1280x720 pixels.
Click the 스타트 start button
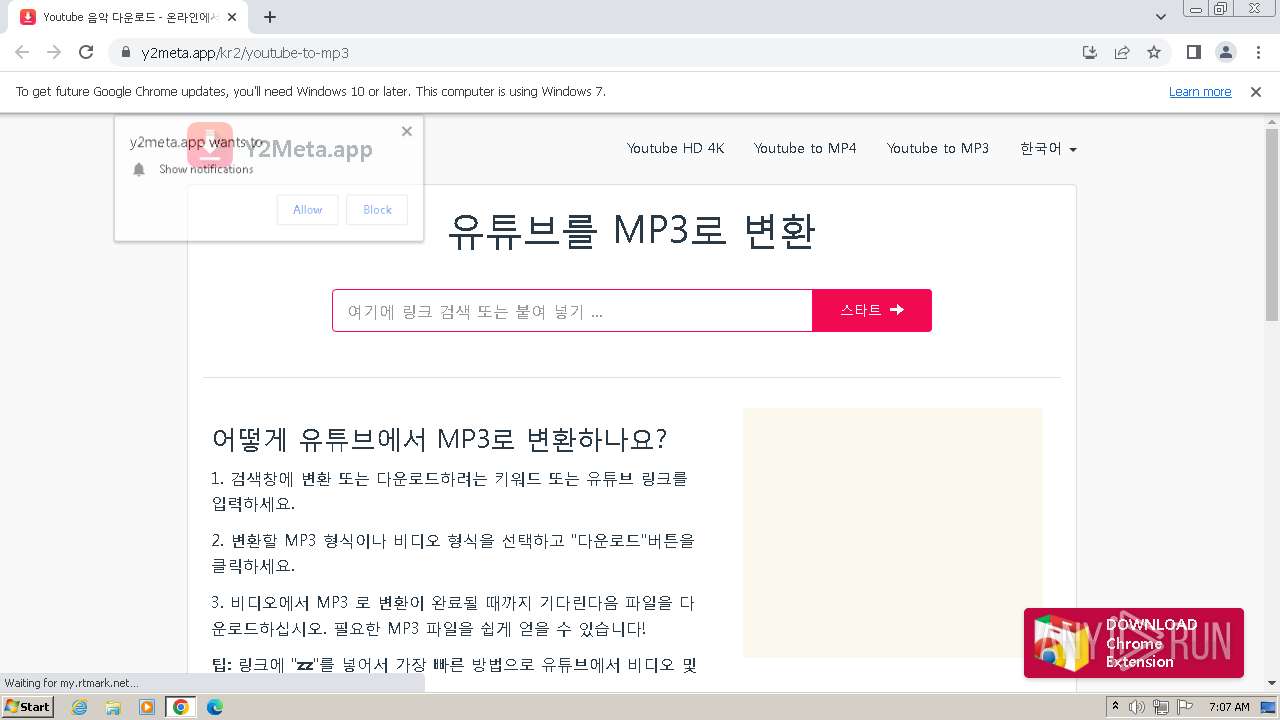(872, 310)
